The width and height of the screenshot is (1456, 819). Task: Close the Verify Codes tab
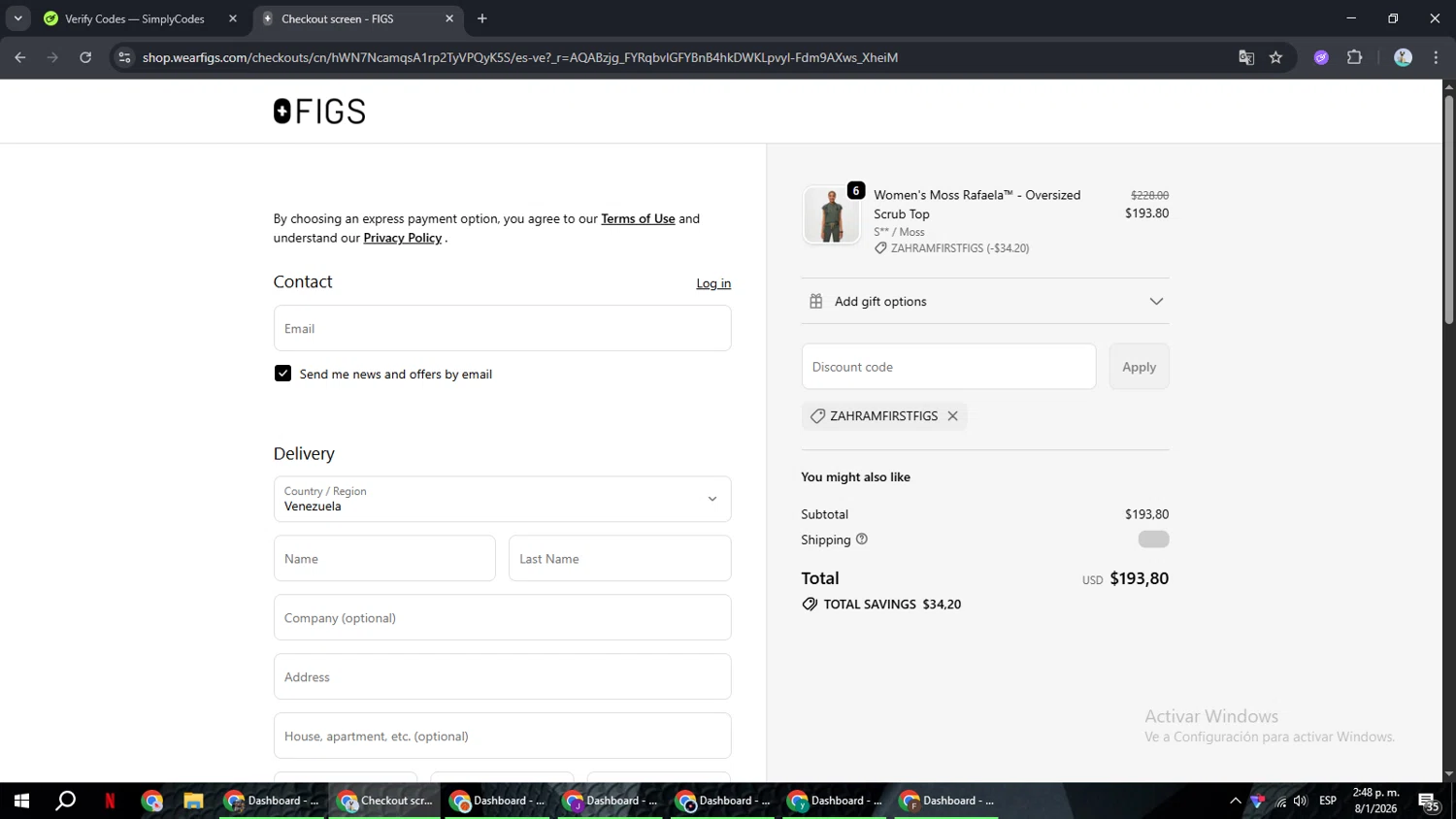(x=233, y=18)
